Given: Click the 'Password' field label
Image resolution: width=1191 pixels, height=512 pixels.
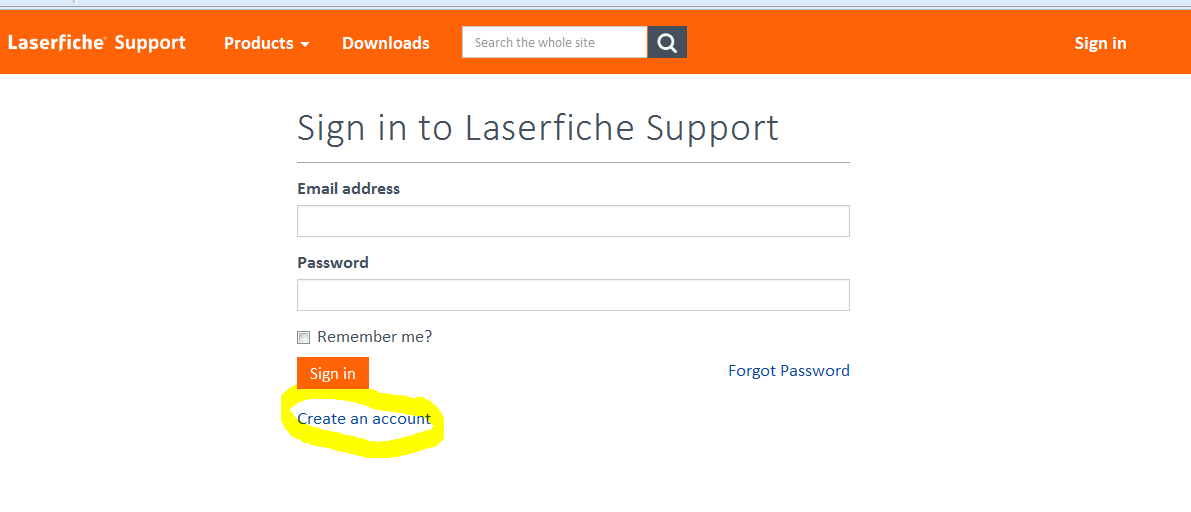Looking at the screenshot, I should pyautogui.click(x=333, y=263).
